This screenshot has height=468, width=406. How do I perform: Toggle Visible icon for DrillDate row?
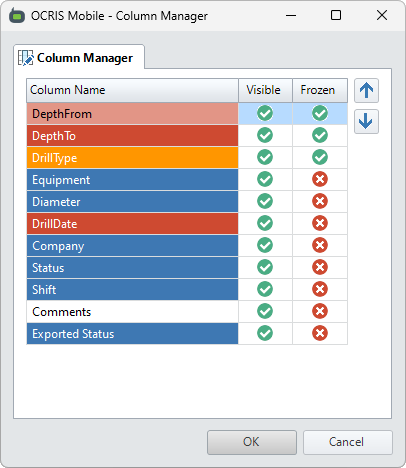tap(265, 223)
